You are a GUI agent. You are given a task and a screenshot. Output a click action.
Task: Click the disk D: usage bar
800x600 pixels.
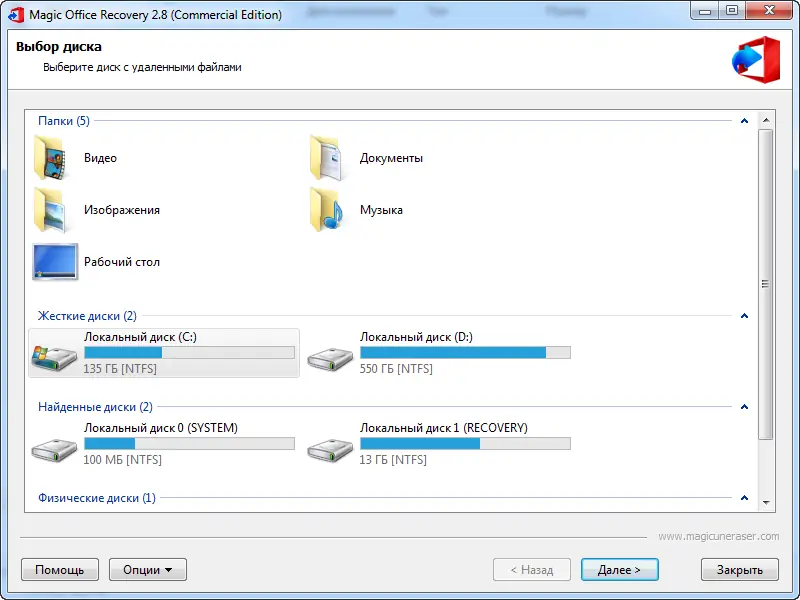(465, 353)
